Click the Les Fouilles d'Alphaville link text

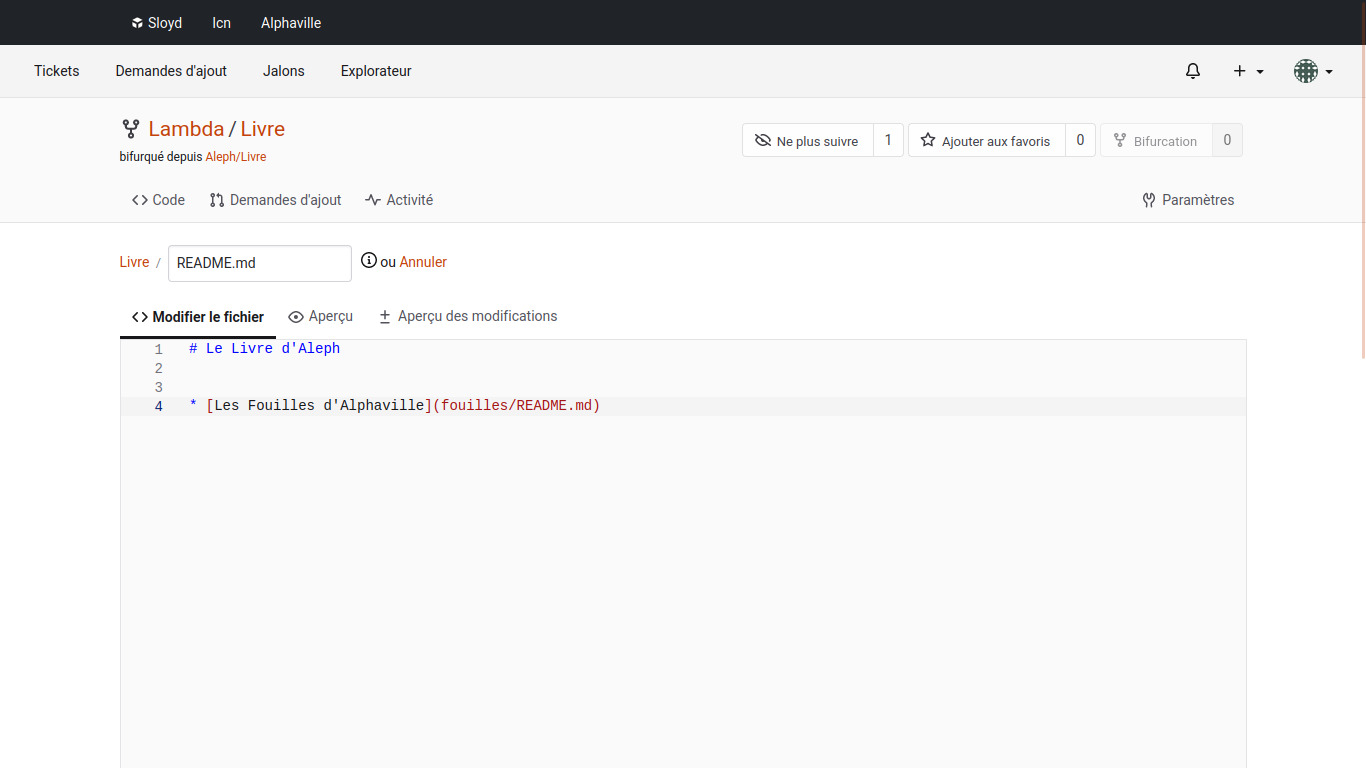click(319, 406)
